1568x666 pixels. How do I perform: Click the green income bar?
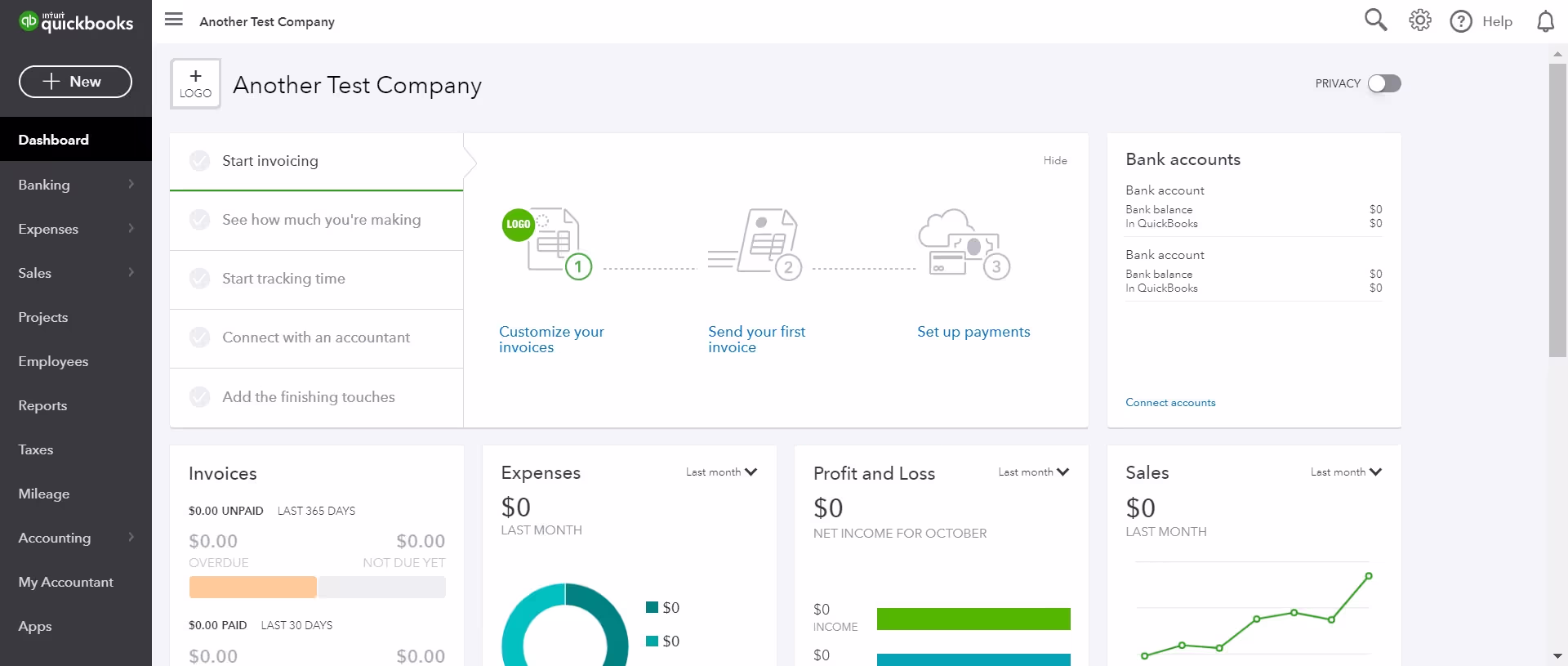(x=973, y=619)
